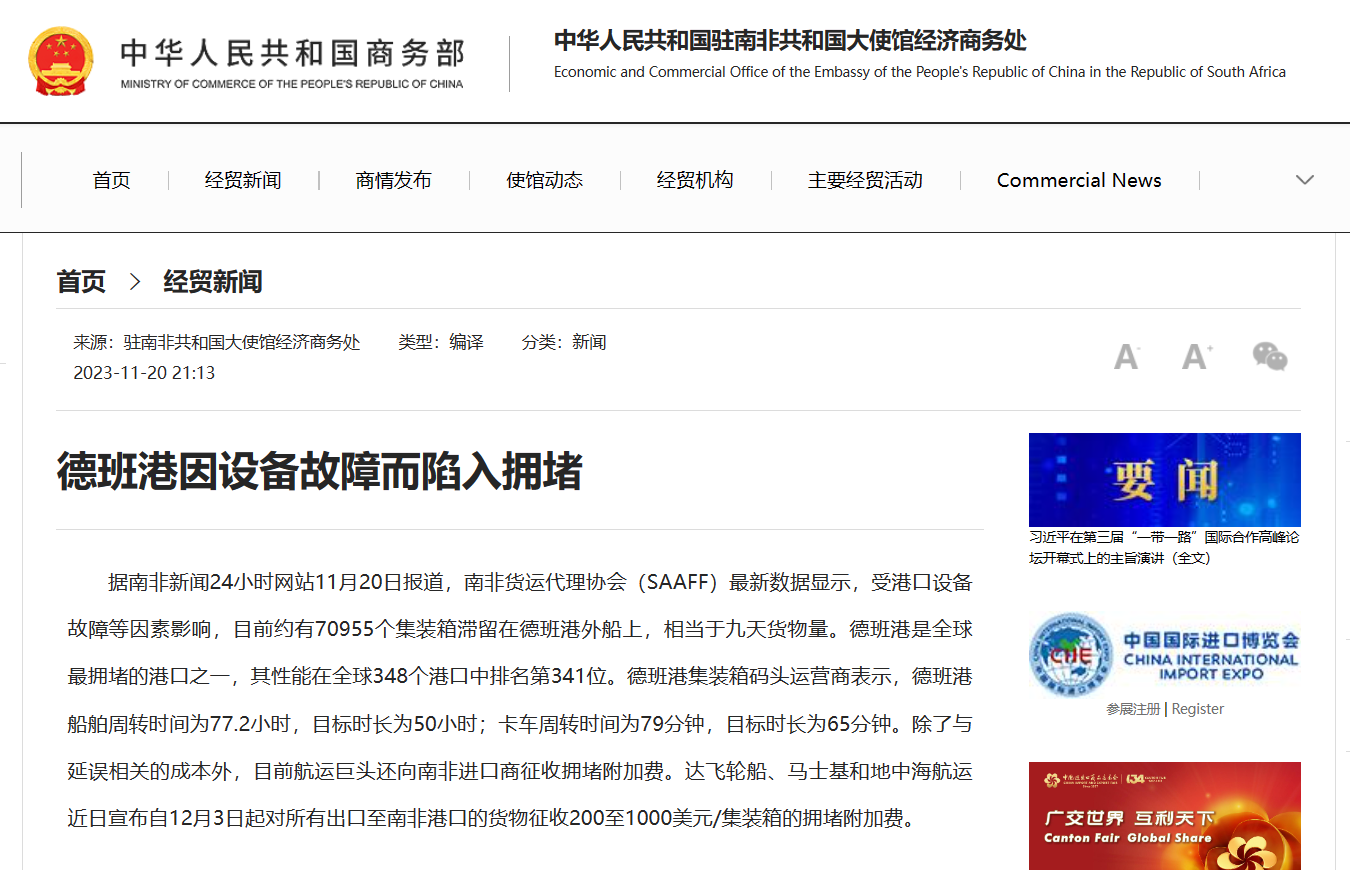Click the CIIE round logo
Image resolution: width=1350 pixels, height=870 pixels.
(1070, 656)
